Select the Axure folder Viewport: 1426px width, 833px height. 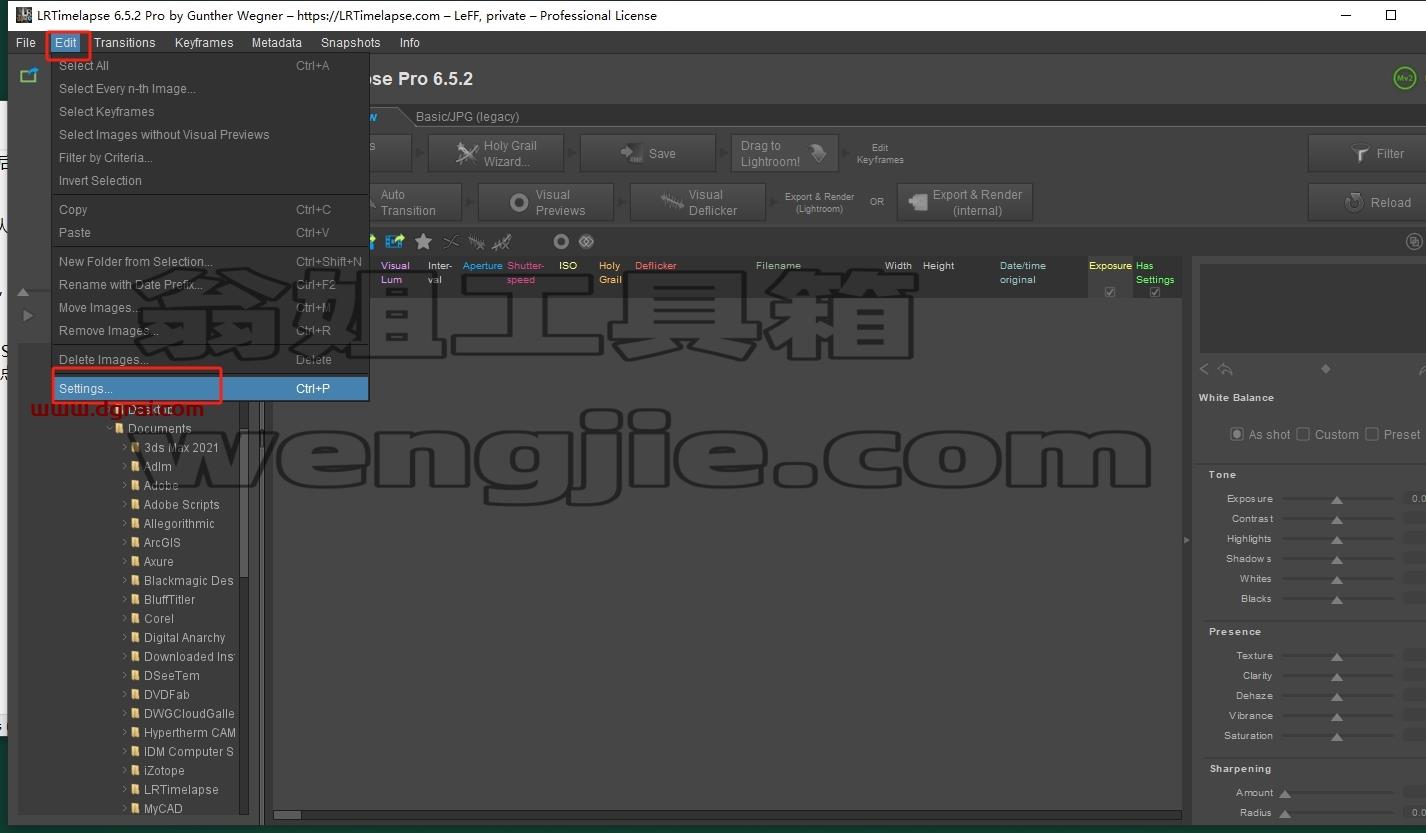click(158, 561)
